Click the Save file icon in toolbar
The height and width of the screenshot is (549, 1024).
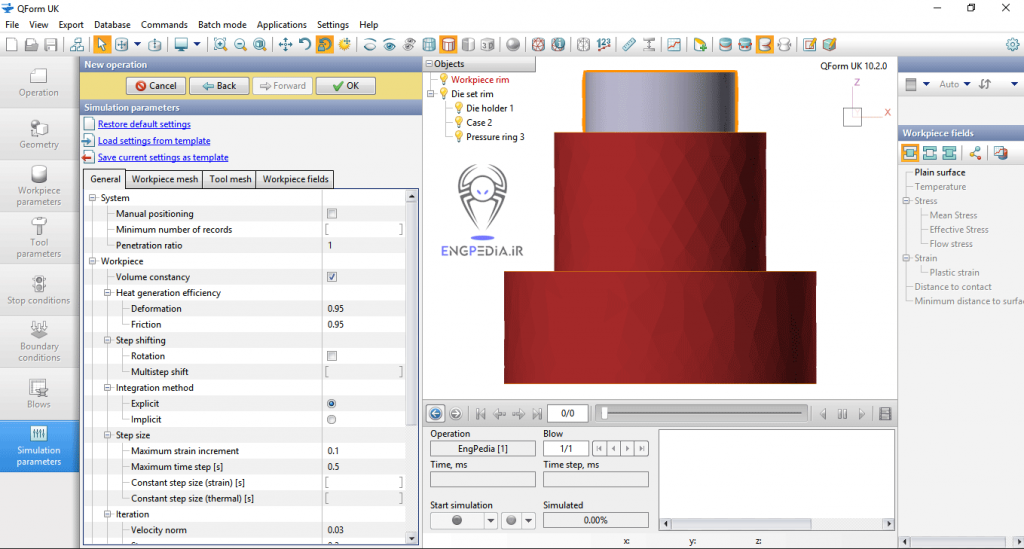click(x=51, y=44)
